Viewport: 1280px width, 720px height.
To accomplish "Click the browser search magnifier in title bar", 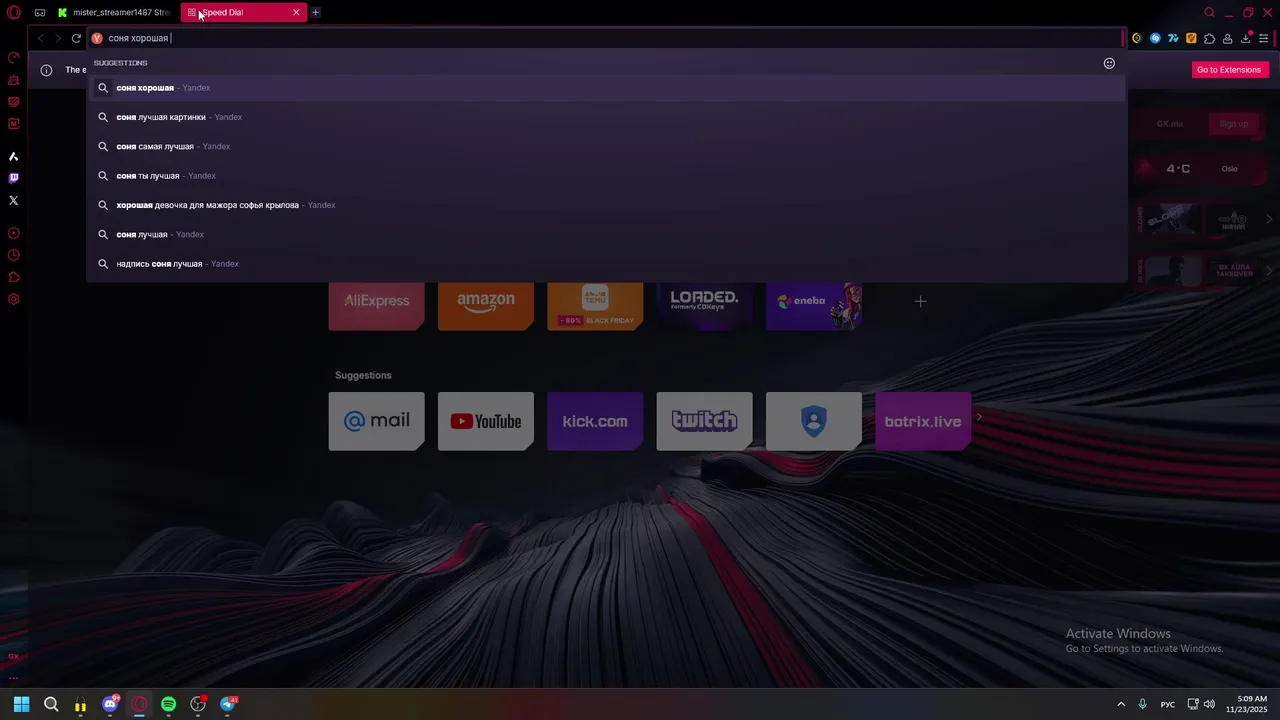I will click(x=1209, y=13).
